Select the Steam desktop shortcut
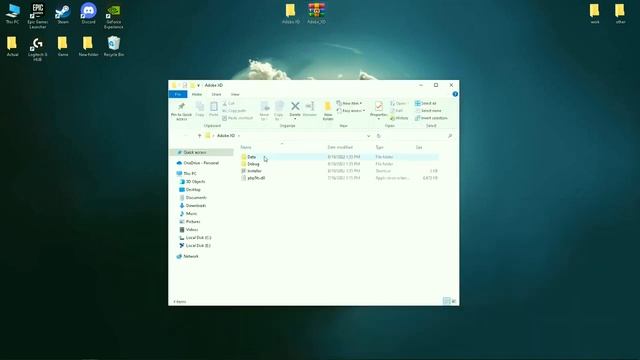 (x=63, y=14)
